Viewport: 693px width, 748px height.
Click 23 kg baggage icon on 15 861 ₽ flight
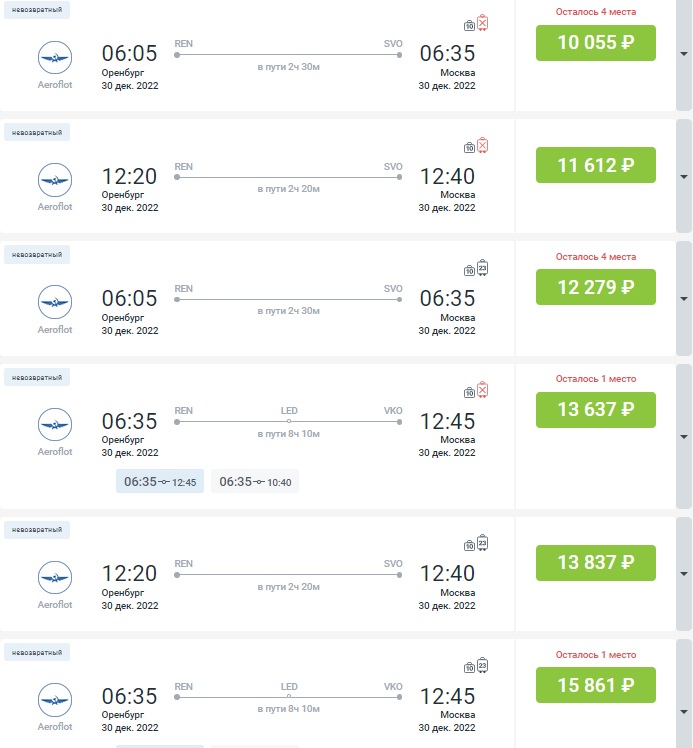pyautogui.click(x=482, y=666)
